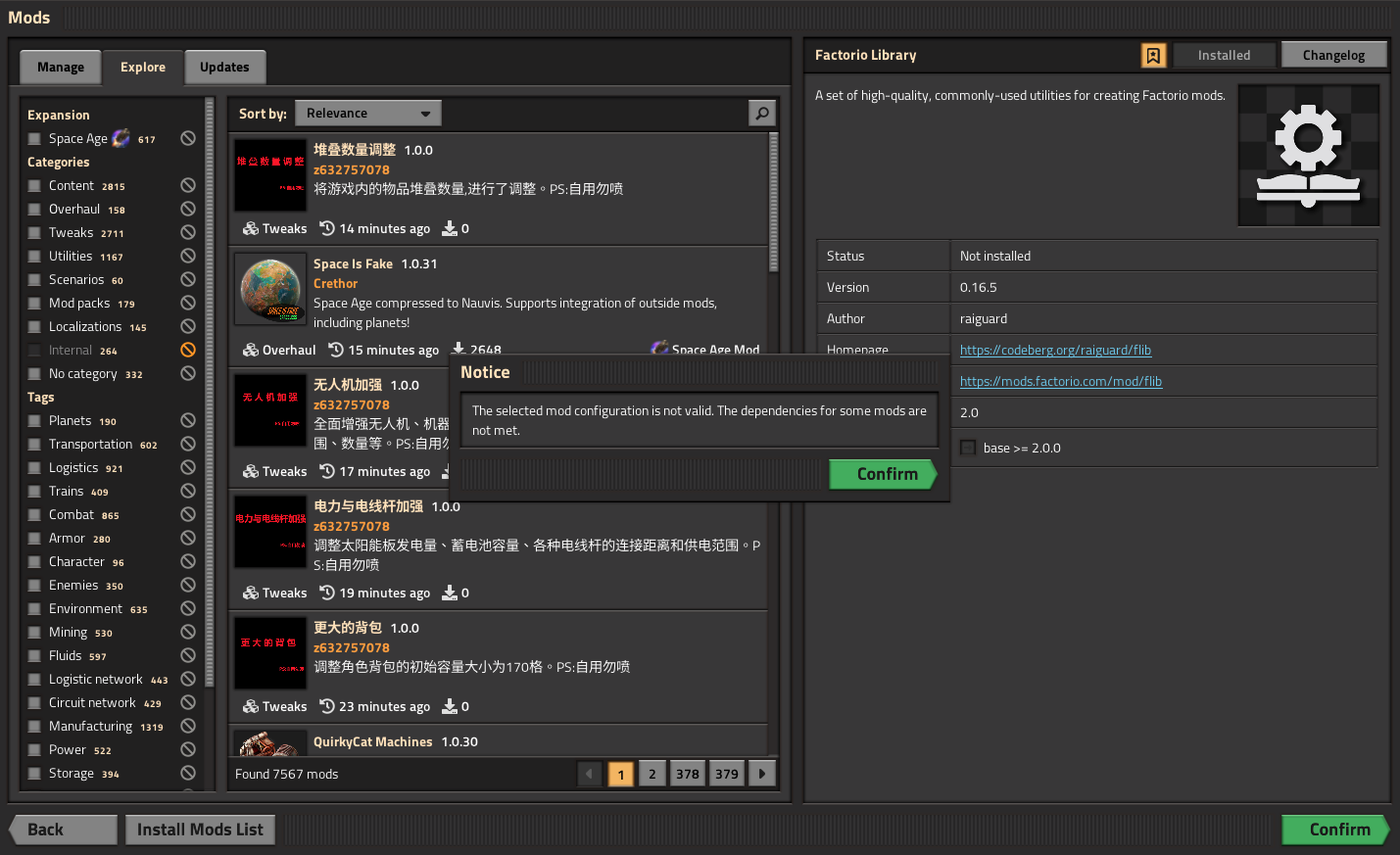Click the Space Age Mod planet icon on Space Is Fake

(658, 348)
